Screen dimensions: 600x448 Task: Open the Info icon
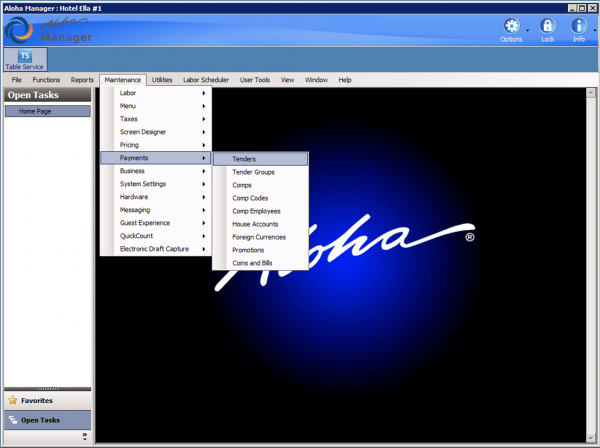[x=579, y=26]
